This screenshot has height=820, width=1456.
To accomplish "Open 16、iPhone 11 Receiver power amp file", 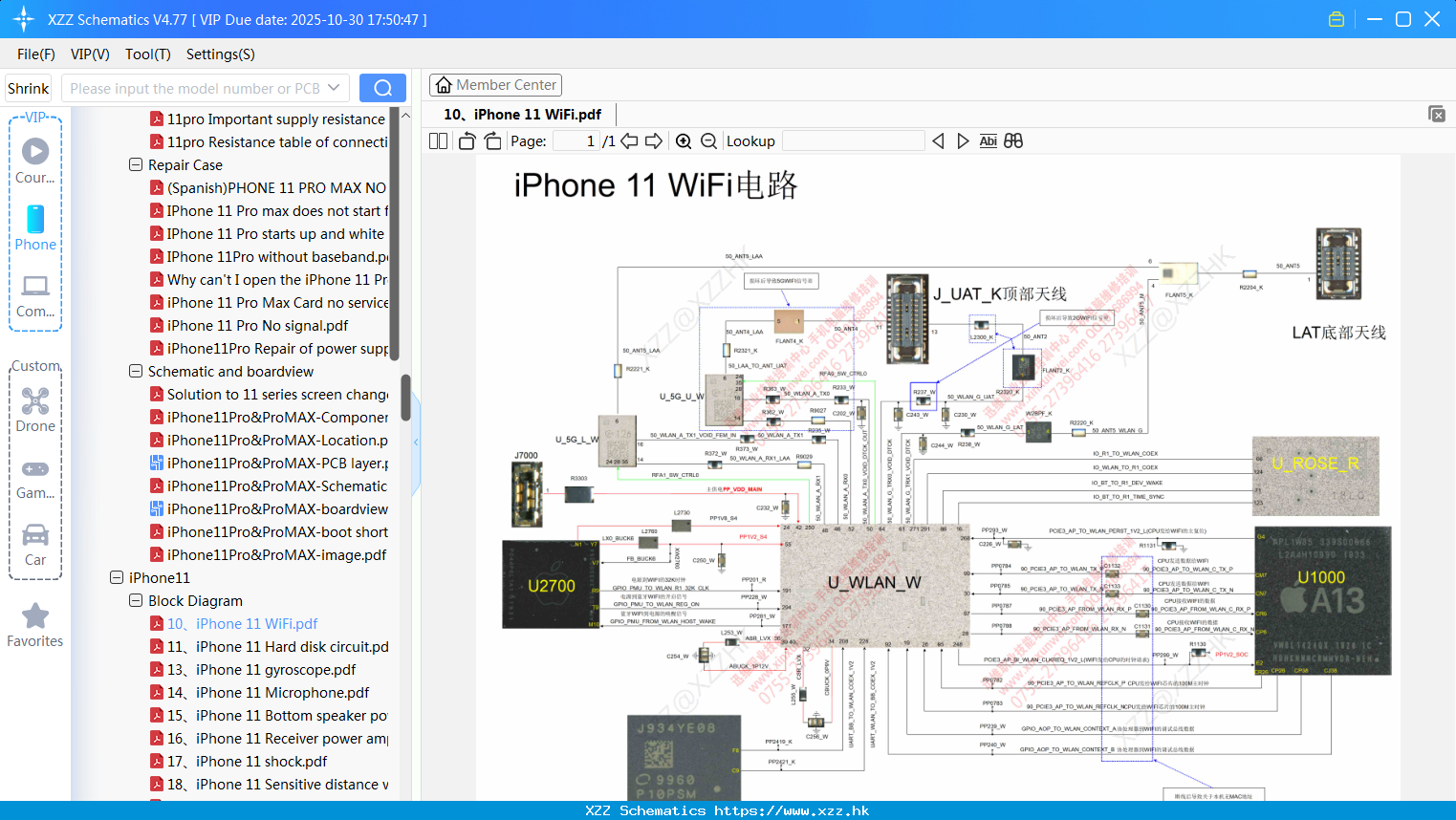I will pos(269,739).
